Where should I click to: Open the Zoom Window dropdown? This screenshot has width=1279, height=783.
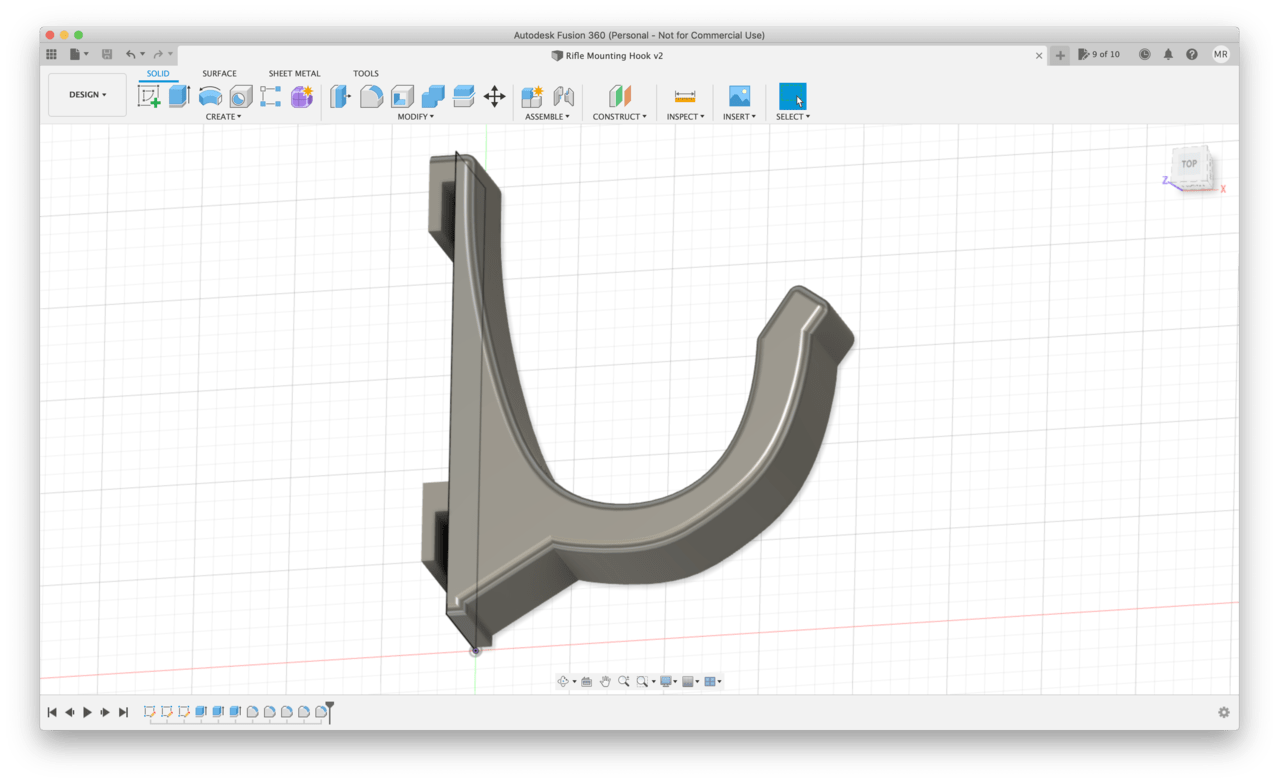pyautogui.click(x=646, y=681)
